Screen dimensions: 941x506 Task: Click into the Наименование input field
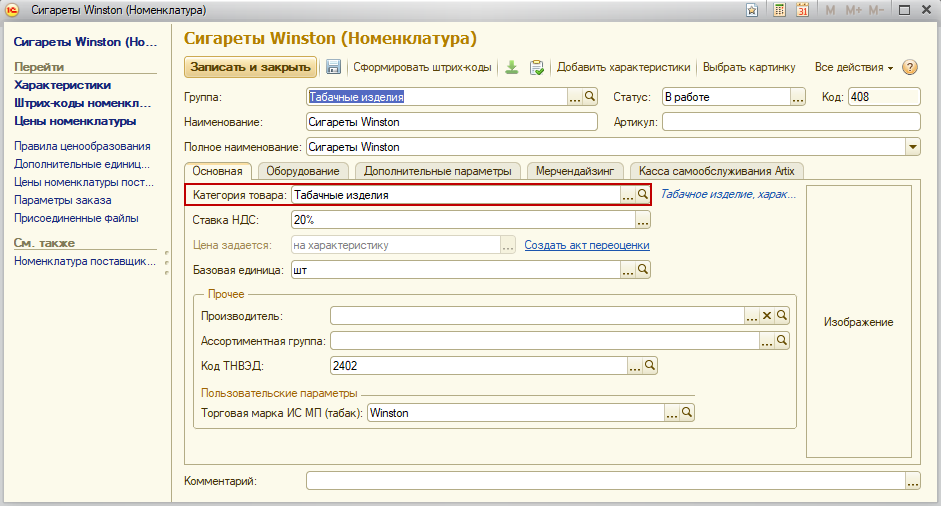tap(452, 122)
